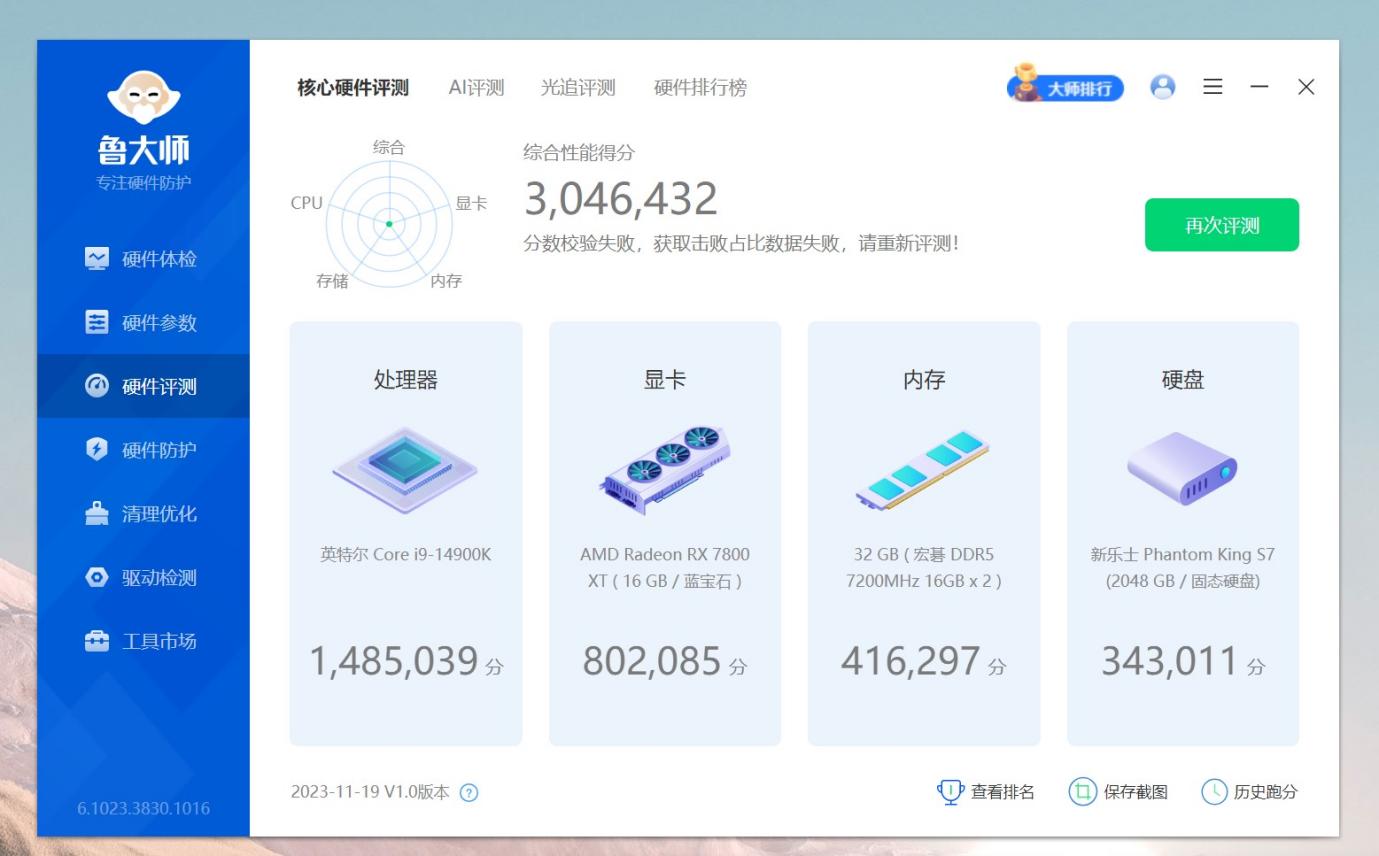Click the 英特尔 Core i9-14900K text
1379x856 pixels.
[405, 554]
